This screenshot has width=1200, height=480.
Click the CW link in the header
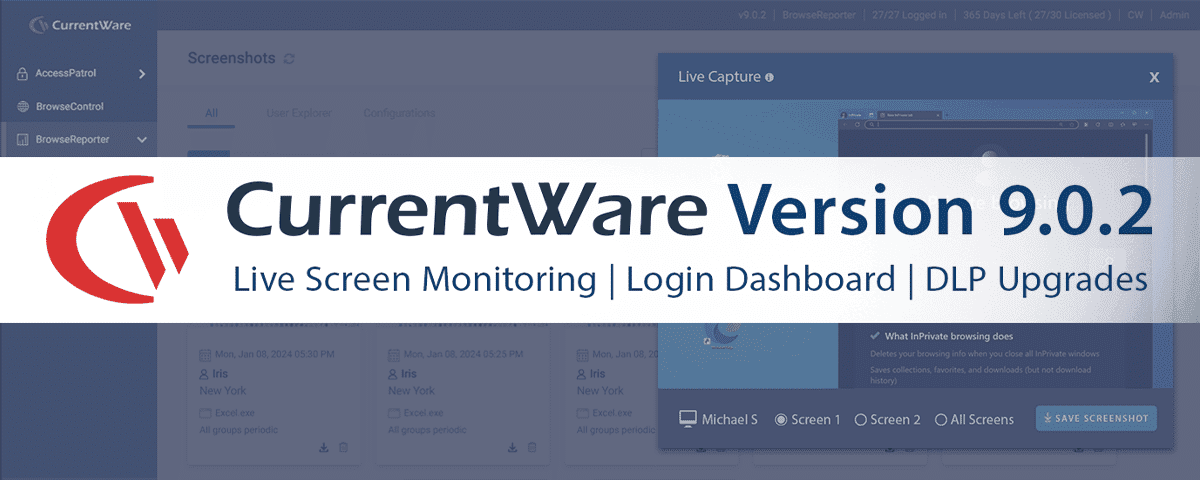point(1135,15)
